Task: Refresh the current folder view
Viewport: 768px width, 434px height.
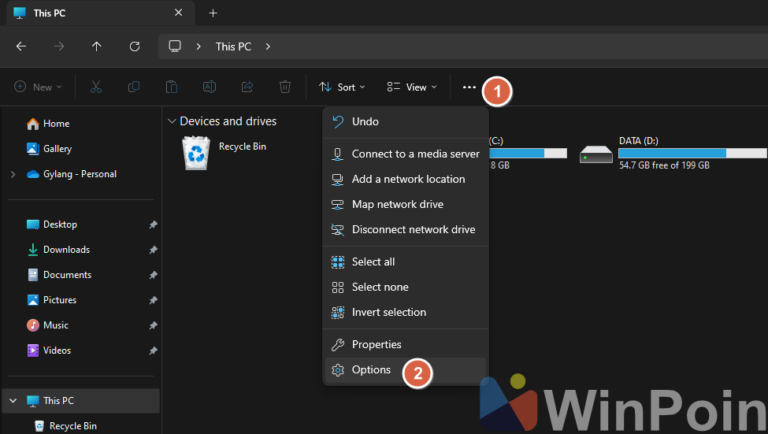Action: [135, 47]
